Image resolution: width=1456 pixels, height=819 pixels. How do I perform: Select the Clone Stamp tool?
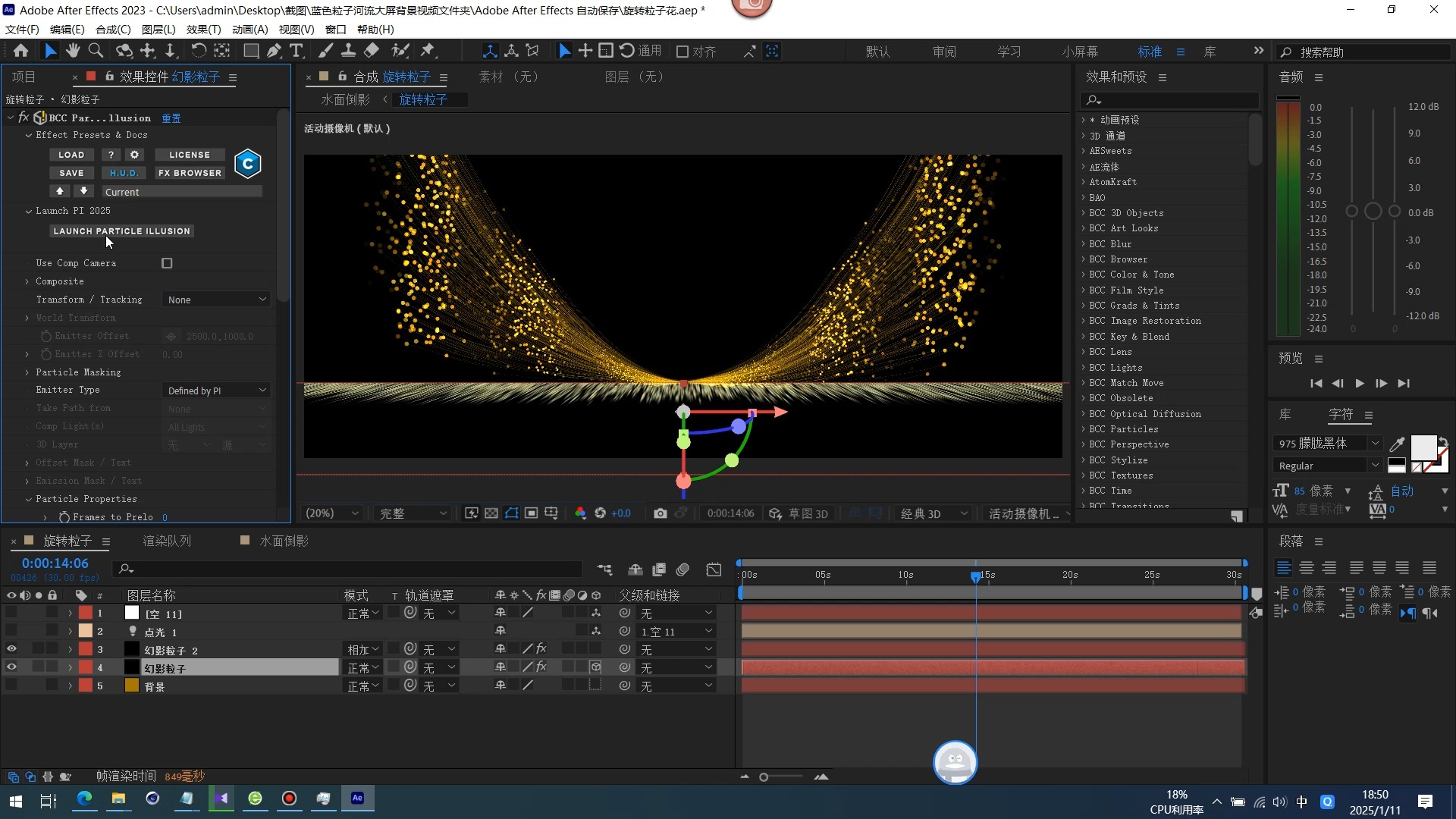click(x=348, y=51)
